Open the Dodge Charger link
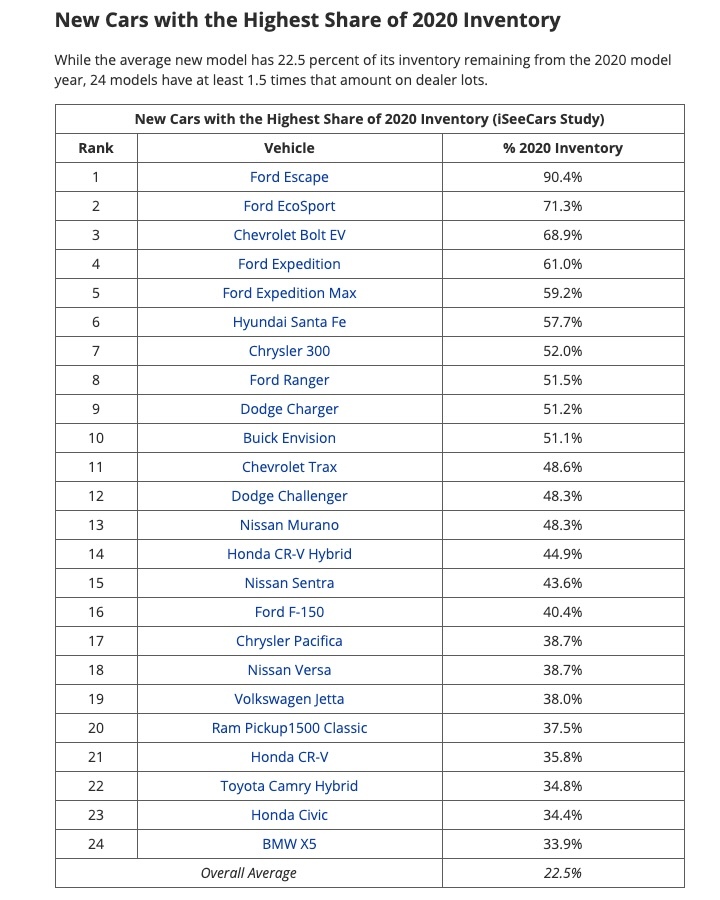This screenshot has width=720, height=900. click(289, 409)
